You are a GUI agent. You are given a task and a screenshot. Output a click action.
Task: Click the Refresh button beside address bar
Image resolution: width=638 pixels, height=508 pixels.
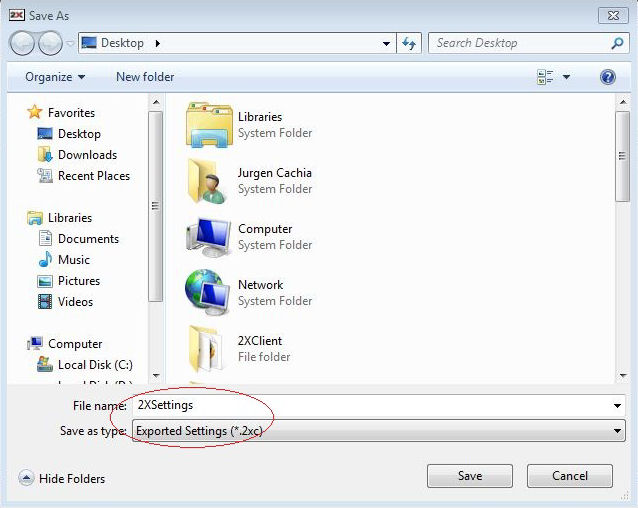click(x=409, y=43)
